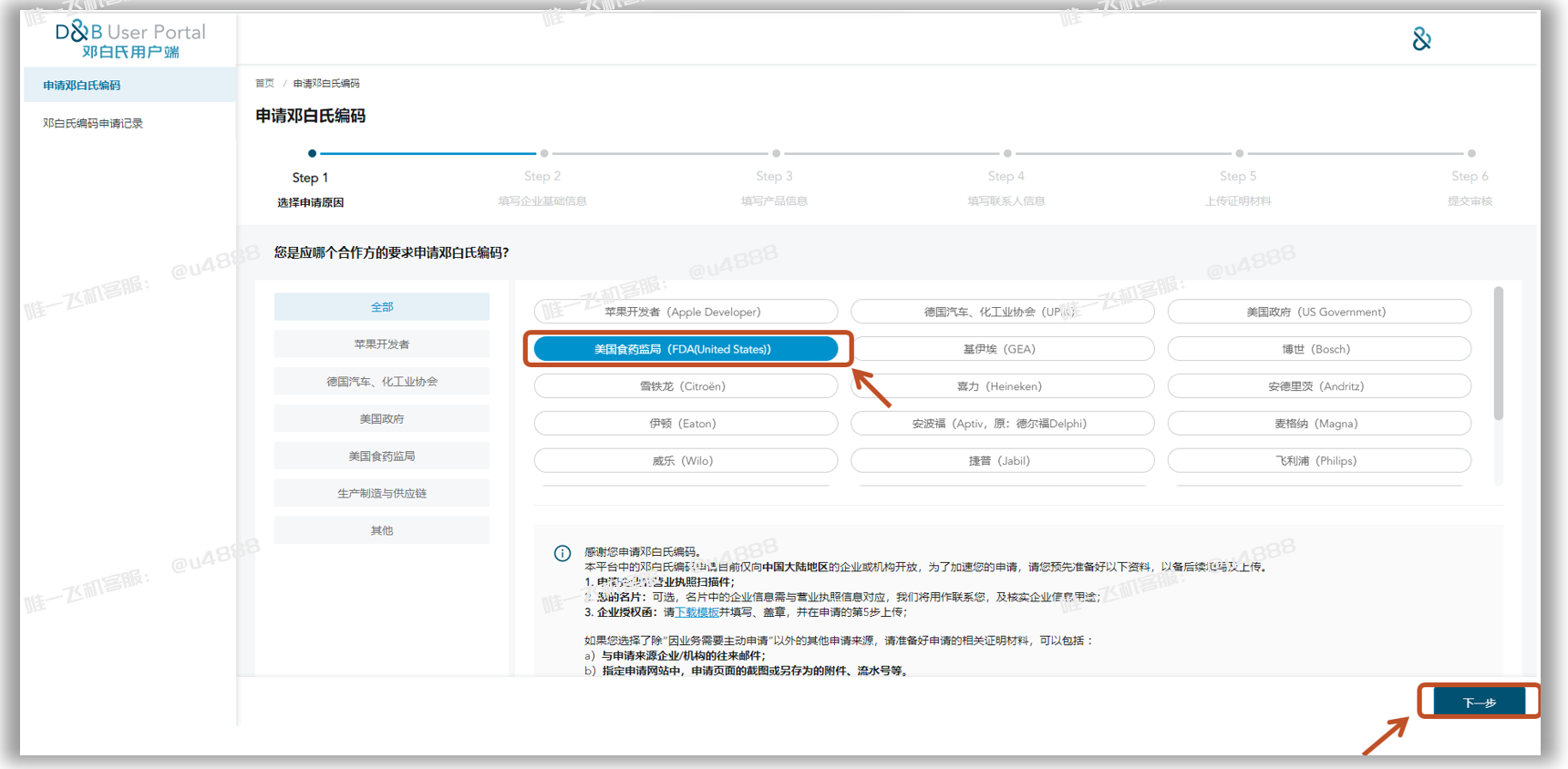This screenshot has width=1568, height=769.
Task: Click the 感谢您申请邓白氏编码 notice line
Action: point(643,551)
